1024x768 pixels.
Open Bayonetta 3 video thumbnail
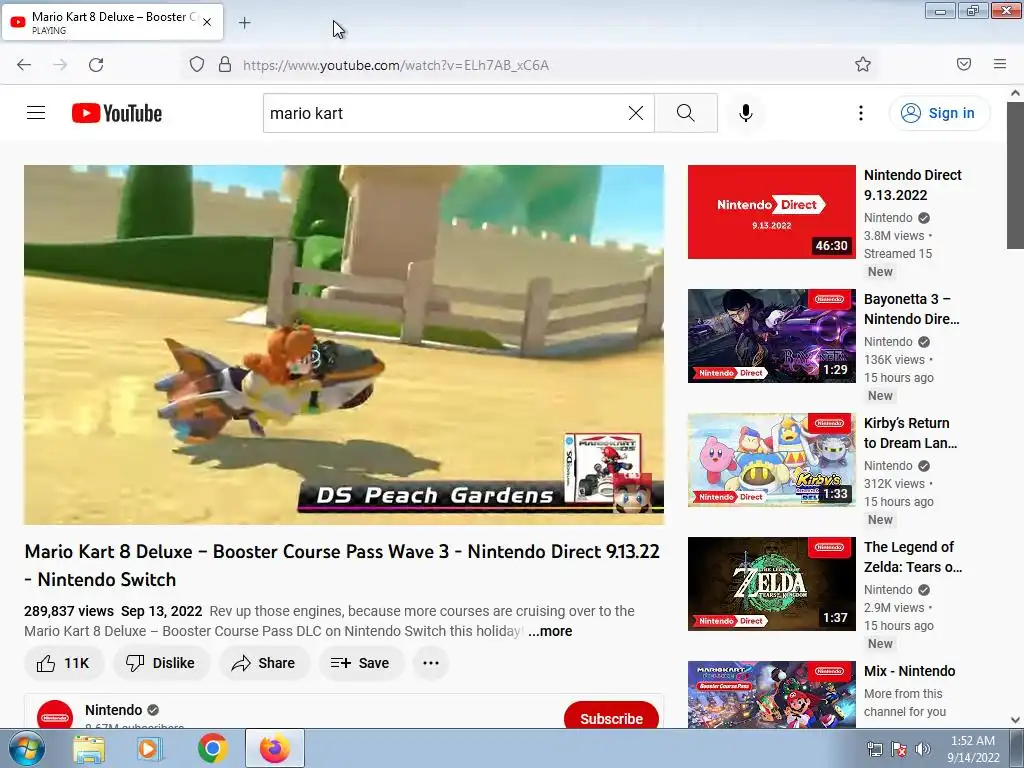771,336
